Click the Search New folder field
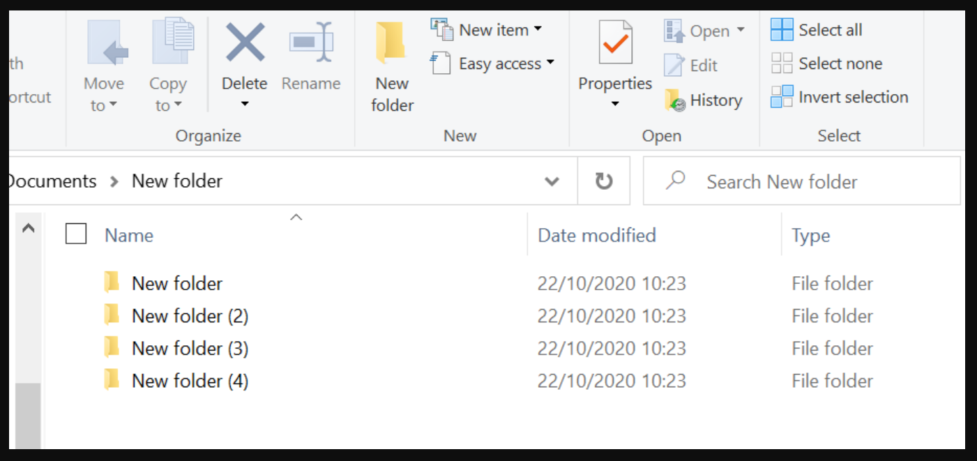This screenshot has height=461, width=977. tap(802, 181)
